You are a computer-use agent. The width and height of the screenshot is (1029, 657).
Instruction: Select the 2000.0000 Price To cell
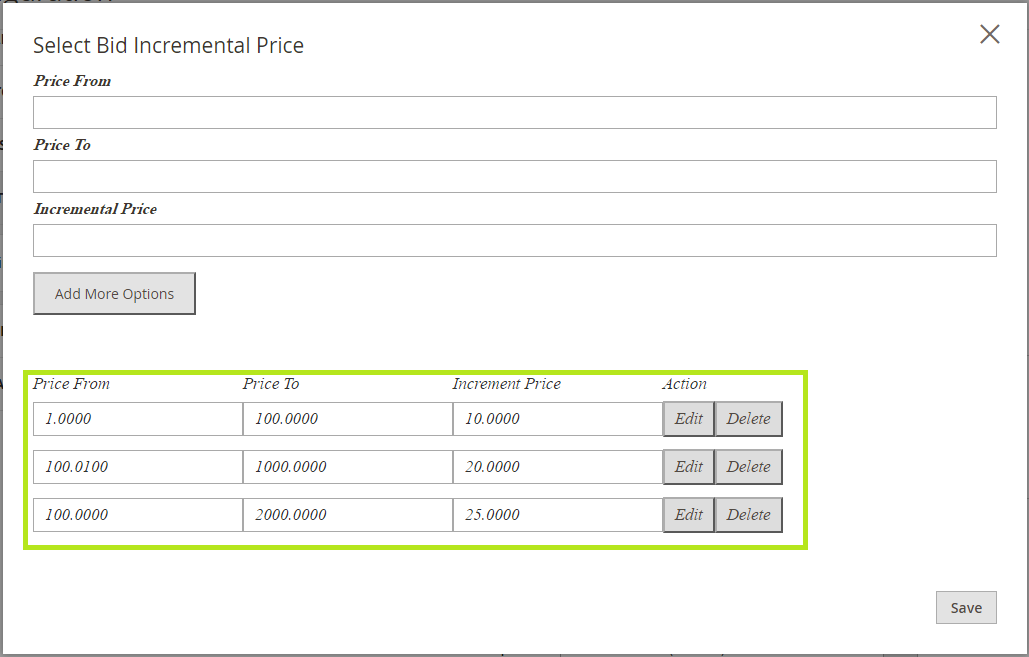pos(348,515)
